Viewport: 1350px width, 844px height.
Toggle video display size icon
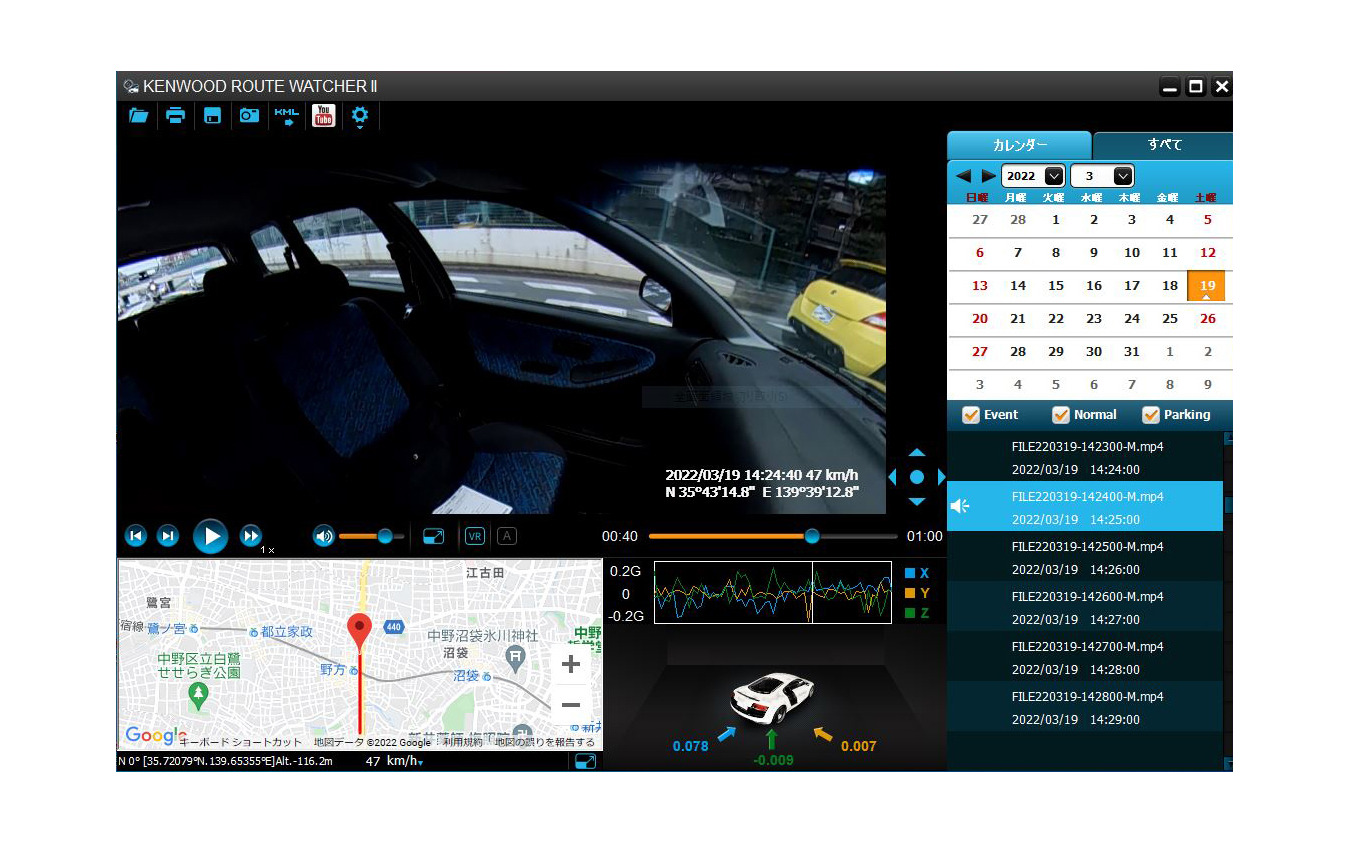(x=433, y=536)
